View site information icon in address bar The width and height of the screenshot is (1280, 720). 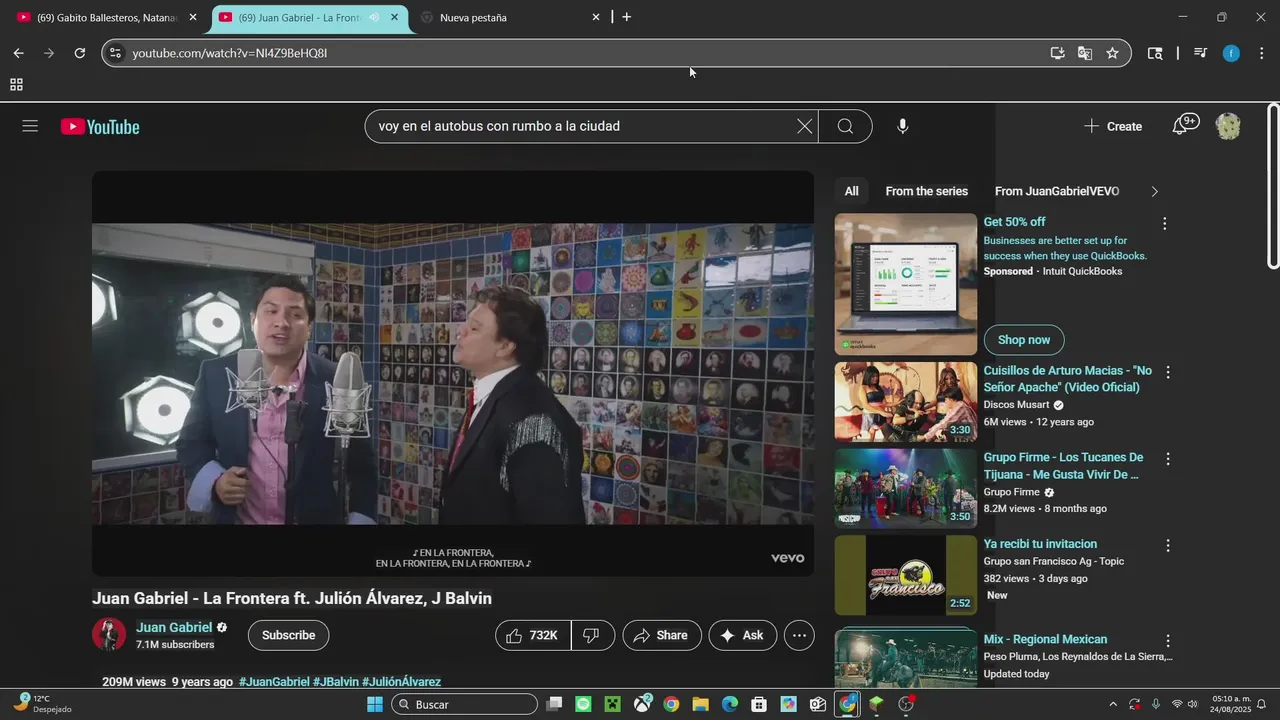pos(115,53)
